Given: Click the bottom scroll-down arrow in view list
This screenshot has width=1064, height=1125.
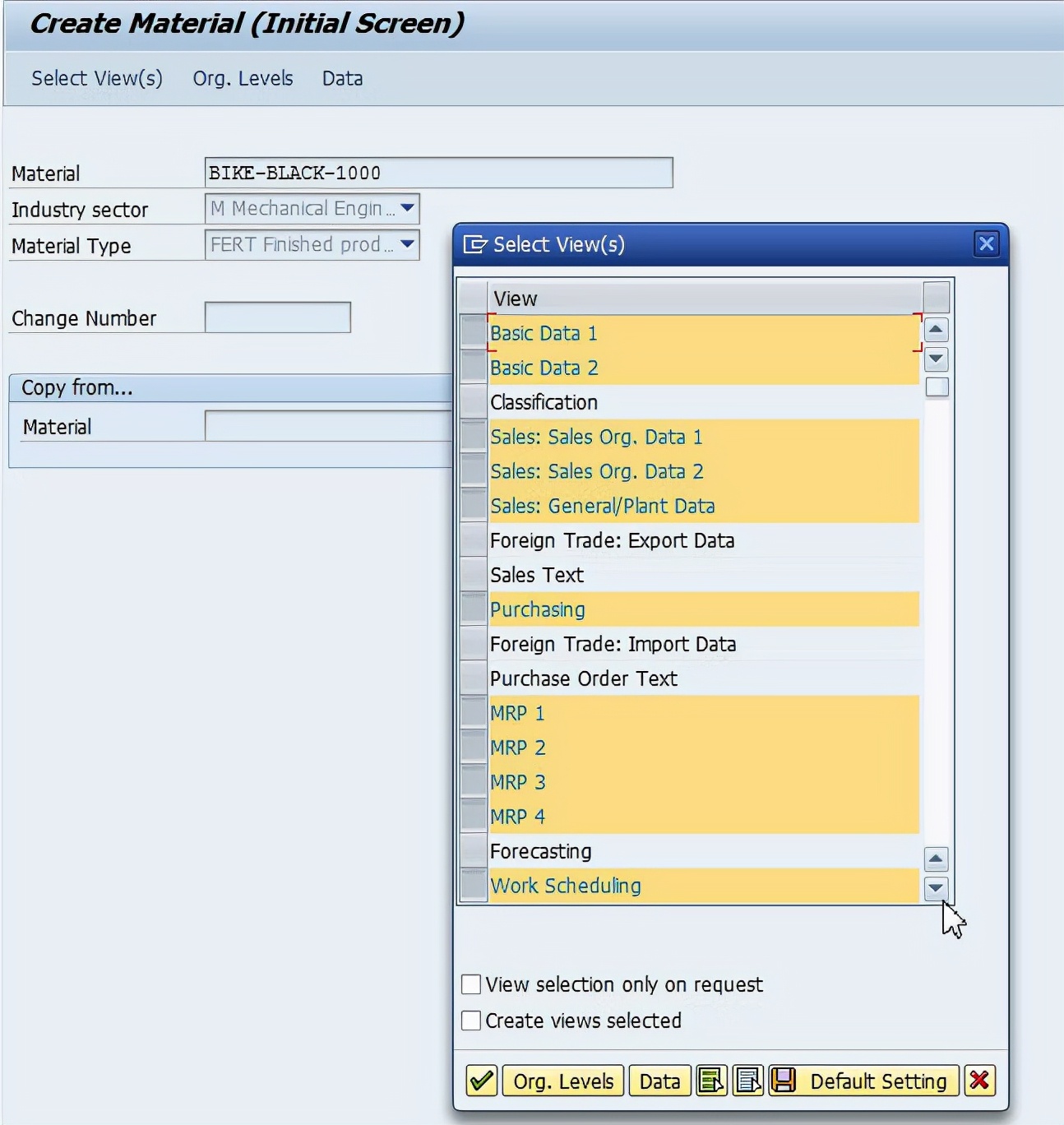Looking at the screenshot, I should click(x=936, y=888).
